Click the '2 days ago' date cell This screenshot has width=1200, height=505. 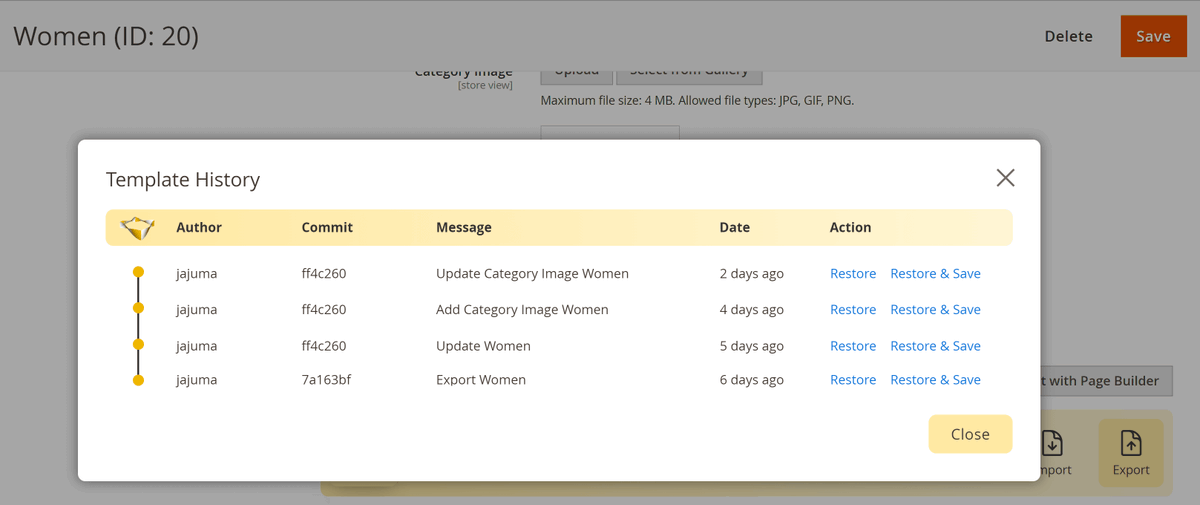752,274
